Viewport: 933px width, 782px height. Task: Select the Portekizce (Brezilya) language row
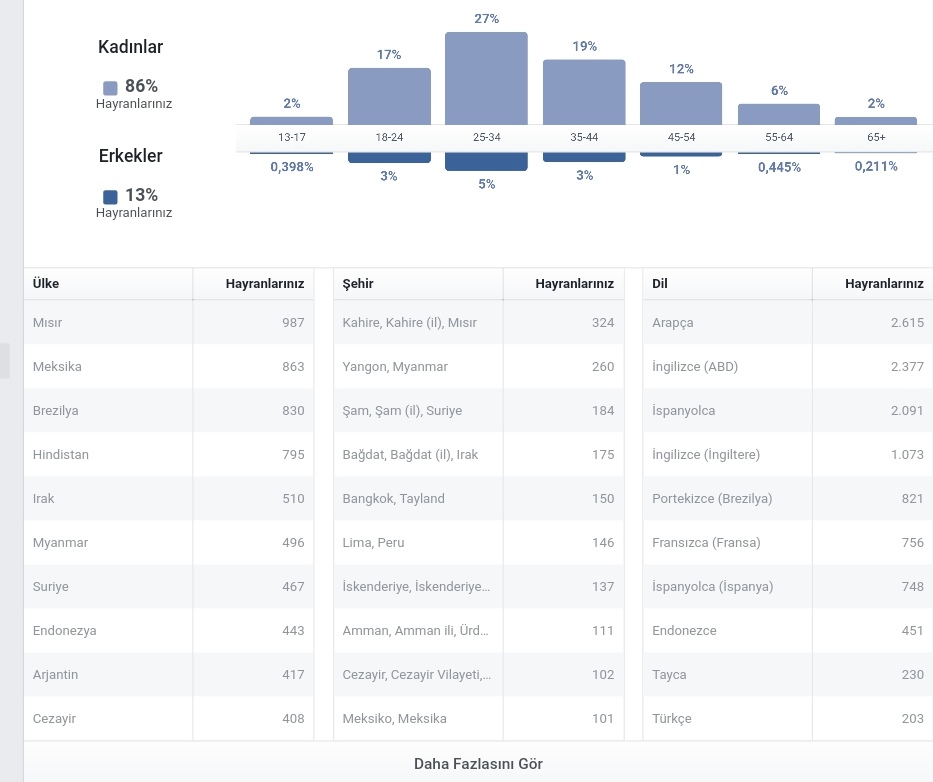[x=788, y=499]
